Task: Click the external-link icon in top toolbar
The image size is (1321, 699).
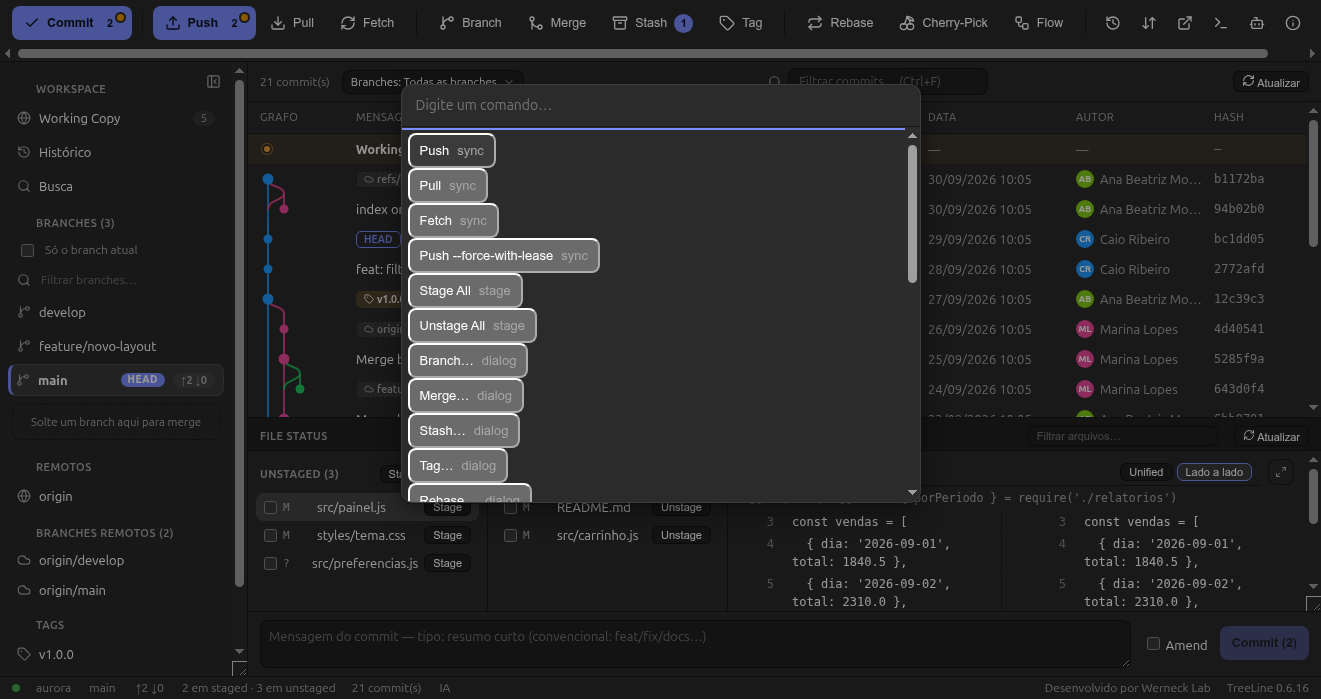Action: point(1185,23)
